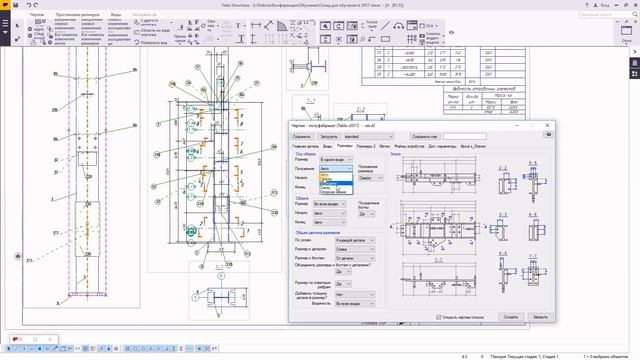Click the save-as name input field in dialog
The width and height of the screenshot is (640, 360).
[x=465, y=136]
